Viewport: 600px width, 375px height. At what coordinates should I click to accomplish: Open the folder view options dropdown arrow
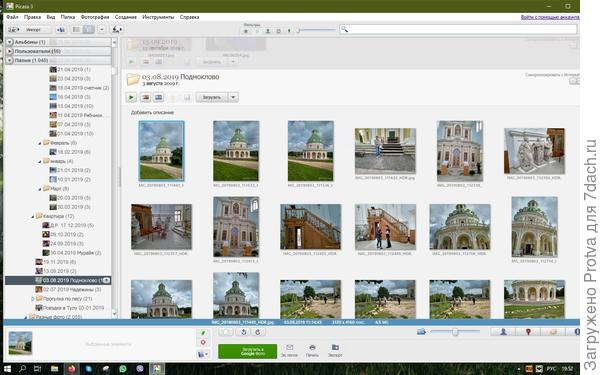pyautogui.click(x=102, y=29)
